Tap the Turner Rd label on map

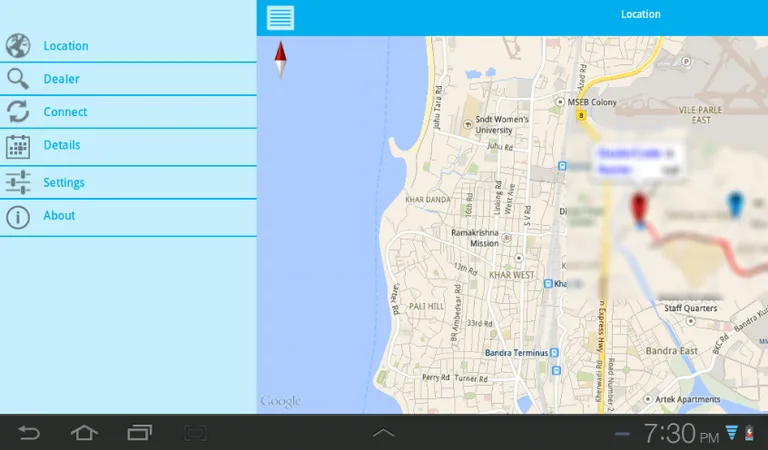point(471,378)
